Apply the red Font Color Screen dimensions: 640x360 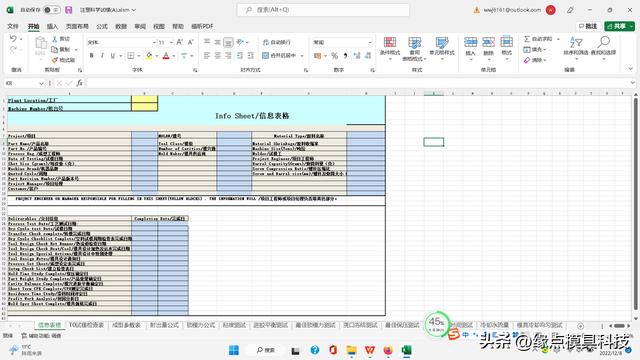coord(166,56)
